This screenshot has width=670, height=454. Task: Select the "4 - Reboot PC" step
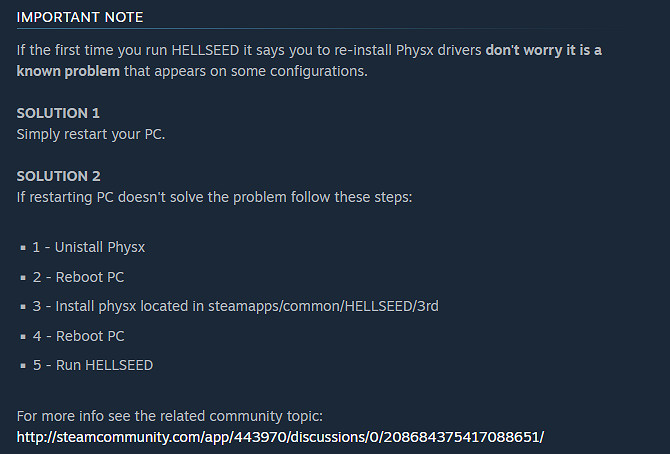click(x=78, y=336)
